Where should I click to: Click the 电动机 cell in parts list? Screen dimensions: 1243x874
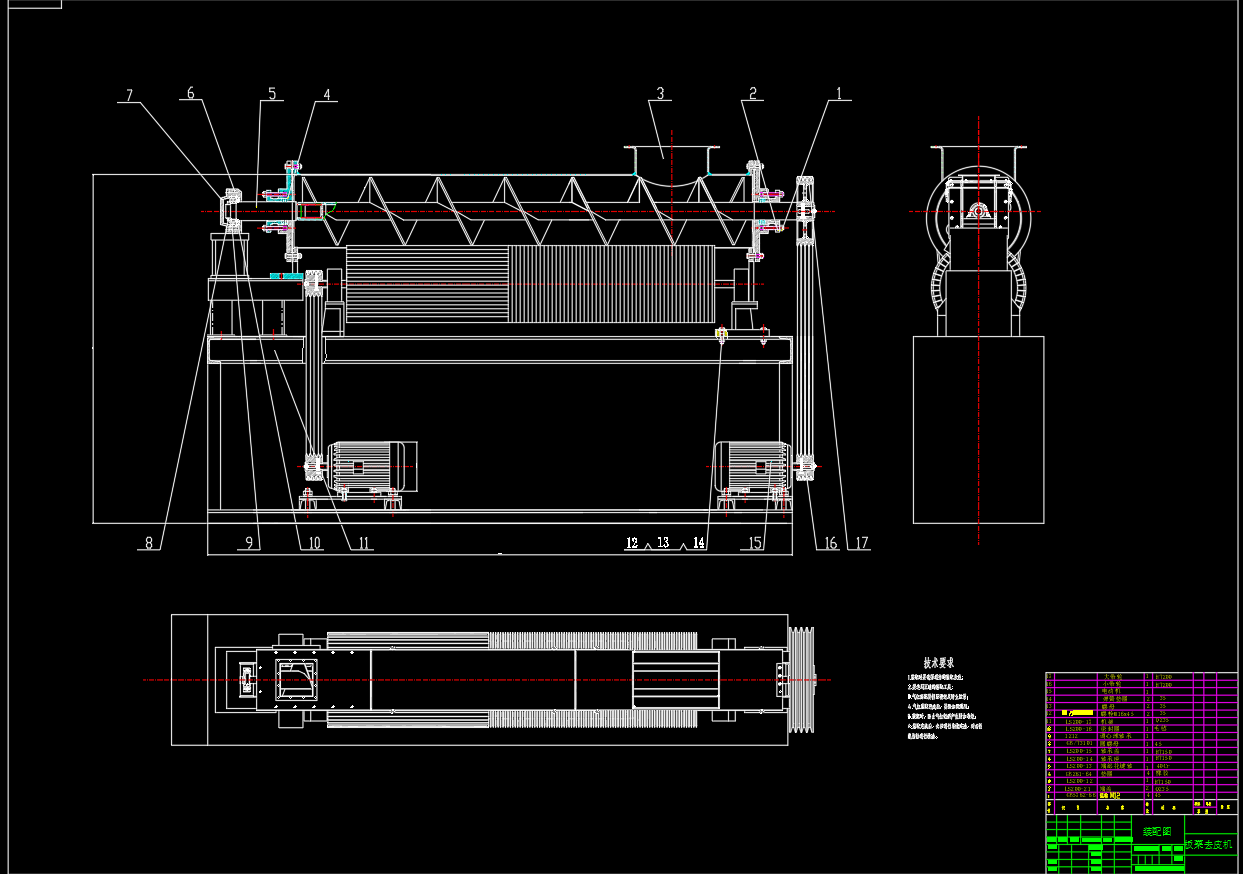coord(1111,691)
